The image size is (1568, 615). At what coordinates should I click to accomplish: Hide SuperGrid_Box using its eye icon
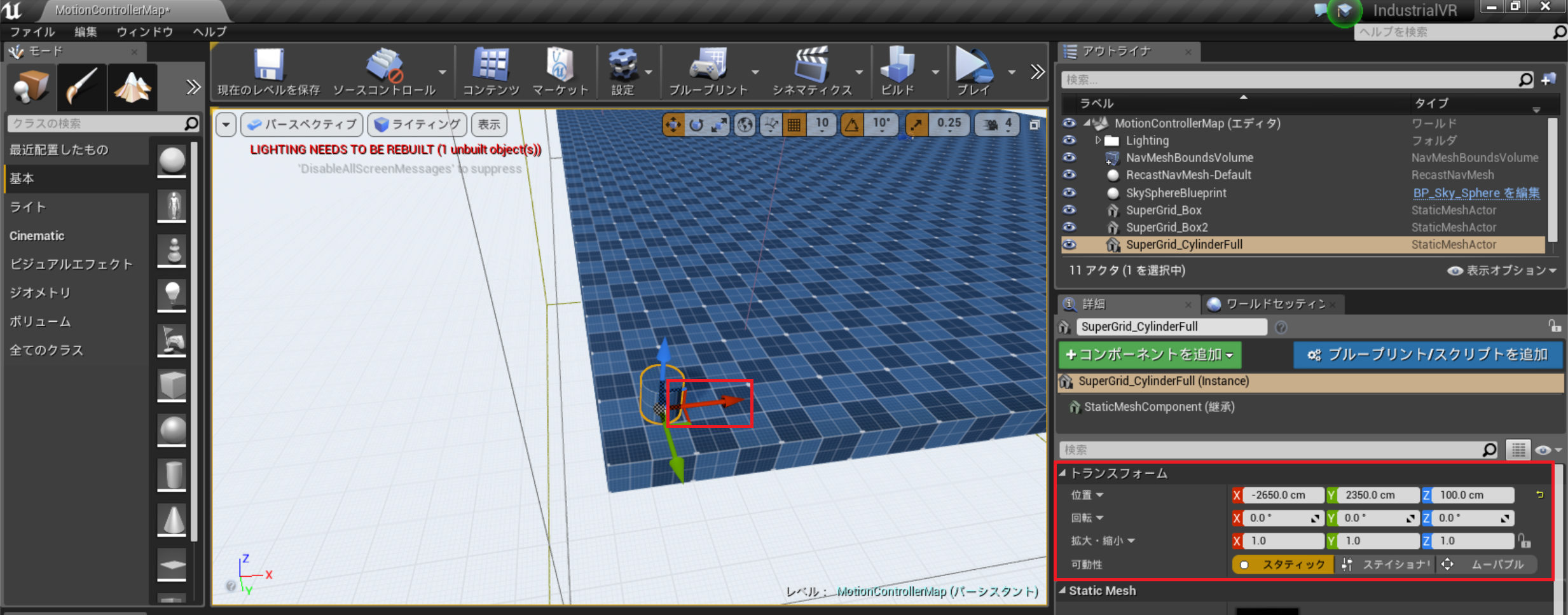(x=1069, y=210)
